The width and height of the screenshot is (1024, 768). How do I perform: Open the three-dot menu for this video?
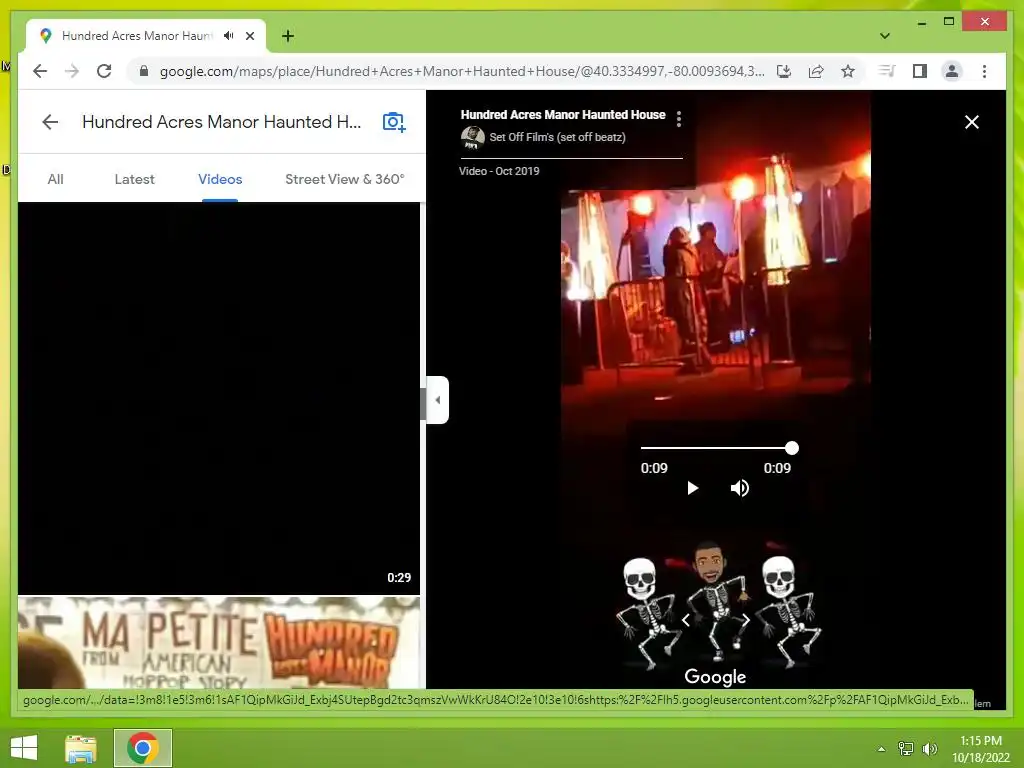[679, 119]
